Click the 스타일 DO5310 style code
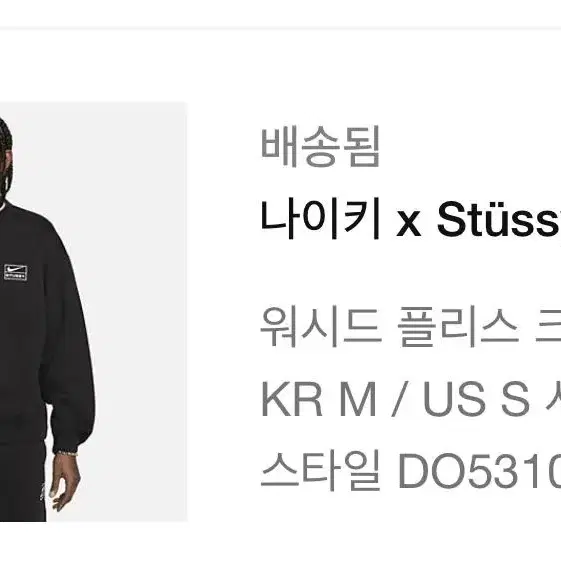The width and height of the screenshot is (561, 561). click(x=411, y=470)
